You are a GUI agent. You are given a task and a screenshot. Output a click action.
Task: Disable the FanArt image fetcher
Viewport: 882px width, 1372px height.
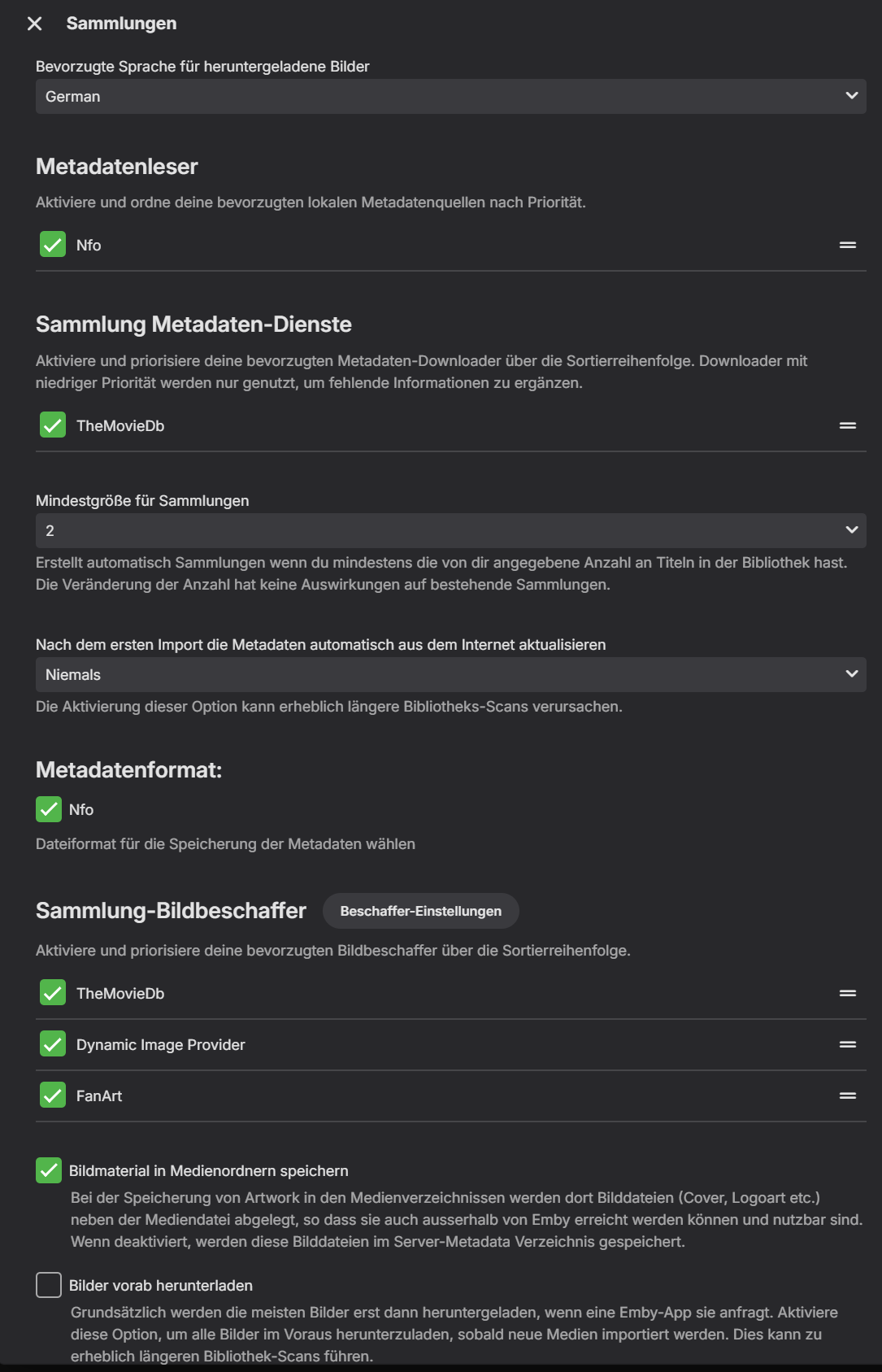coord(53,1095)
